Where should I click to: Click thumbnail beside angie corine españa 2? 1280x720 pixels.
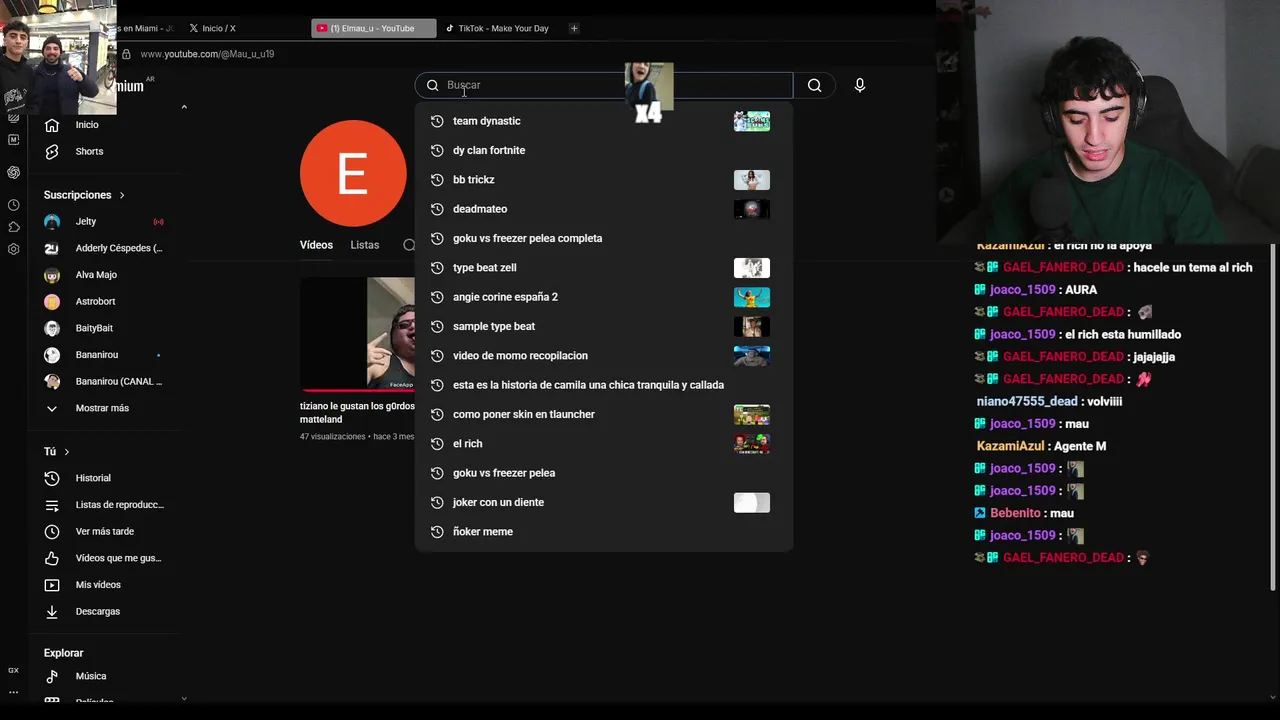[752, 297]
